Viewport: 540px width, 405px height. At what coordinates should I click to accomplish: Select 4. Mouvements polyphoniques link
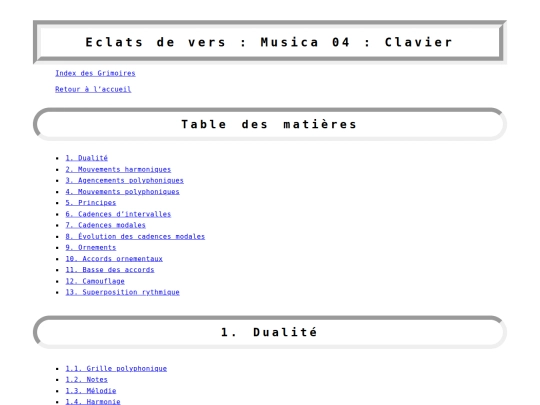tap(123, 191)
